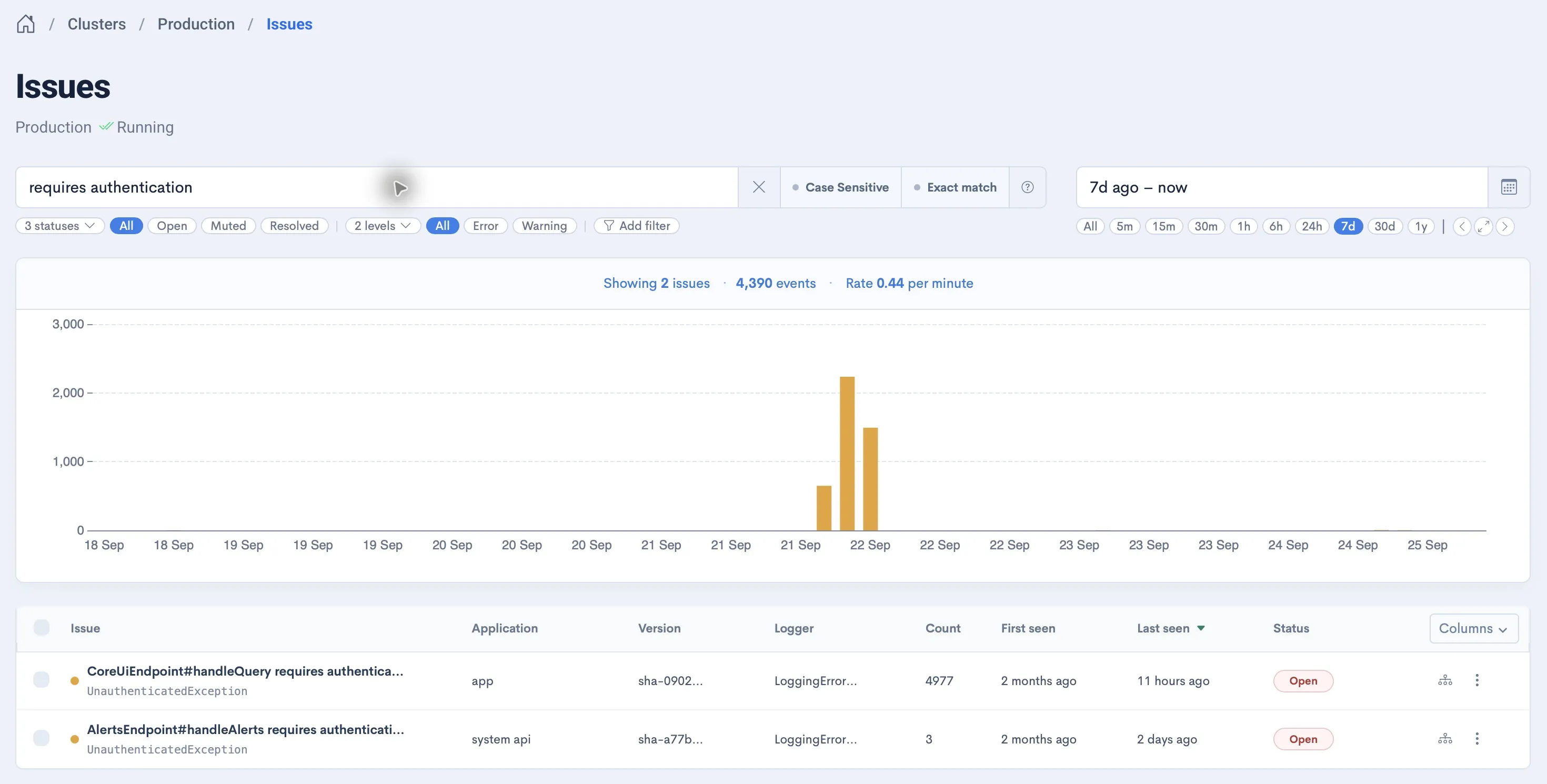Open more options for AlertsEndpoint issue
The height and width of the screenshot is (784, 1547).
pyautogui.click(x=1476, y=738)
